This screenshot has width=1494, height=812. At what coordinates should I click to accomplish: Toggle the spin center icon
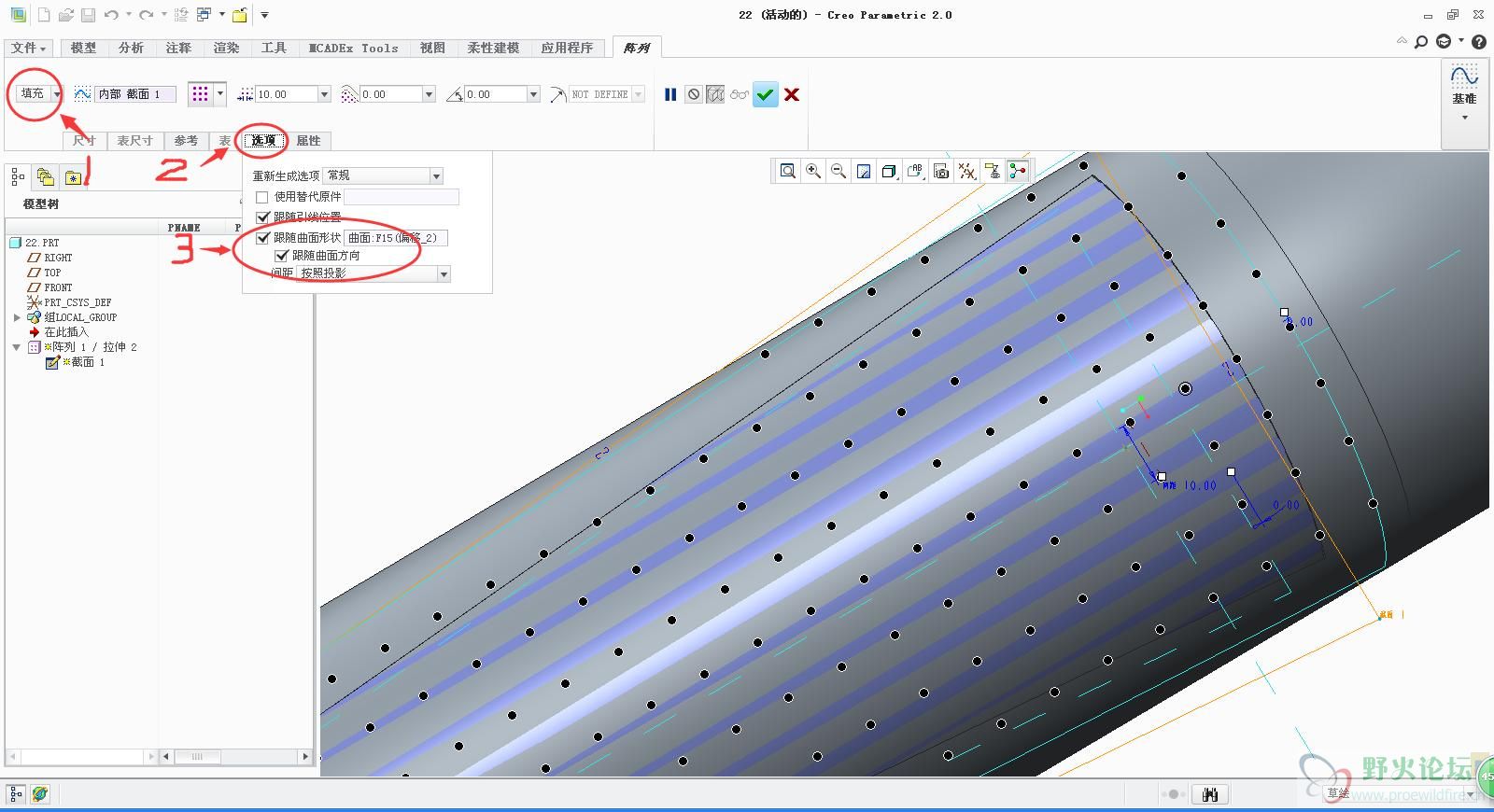[1018, 171]
